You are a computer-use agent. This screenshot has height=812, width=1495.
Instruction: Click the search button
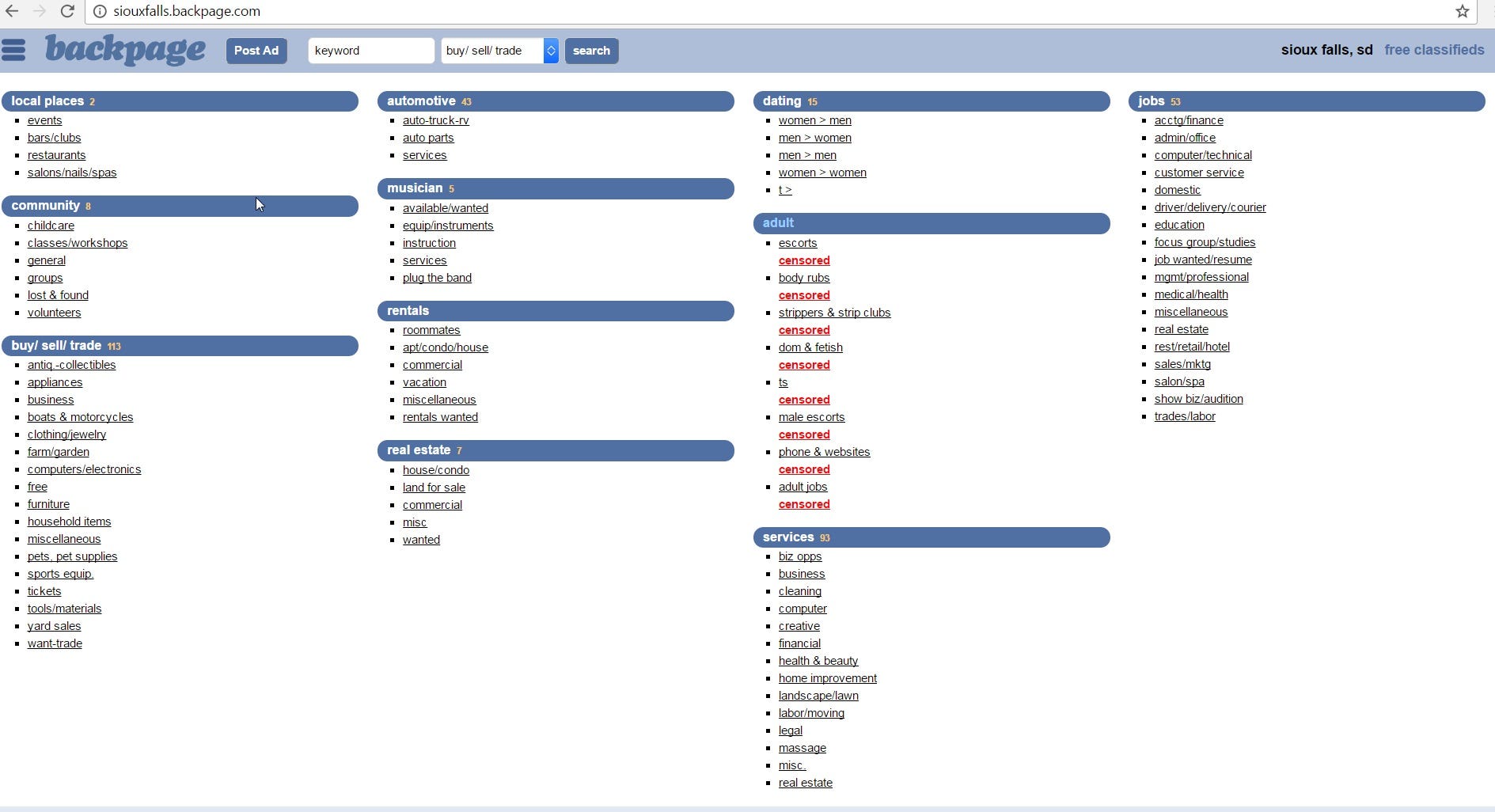591,51
